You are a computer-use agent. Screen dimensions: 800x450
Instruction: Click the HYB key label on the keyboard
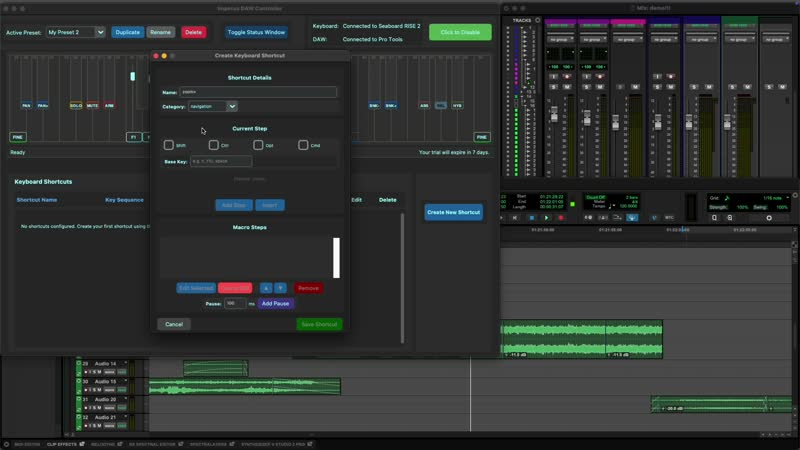pos(457,106)
